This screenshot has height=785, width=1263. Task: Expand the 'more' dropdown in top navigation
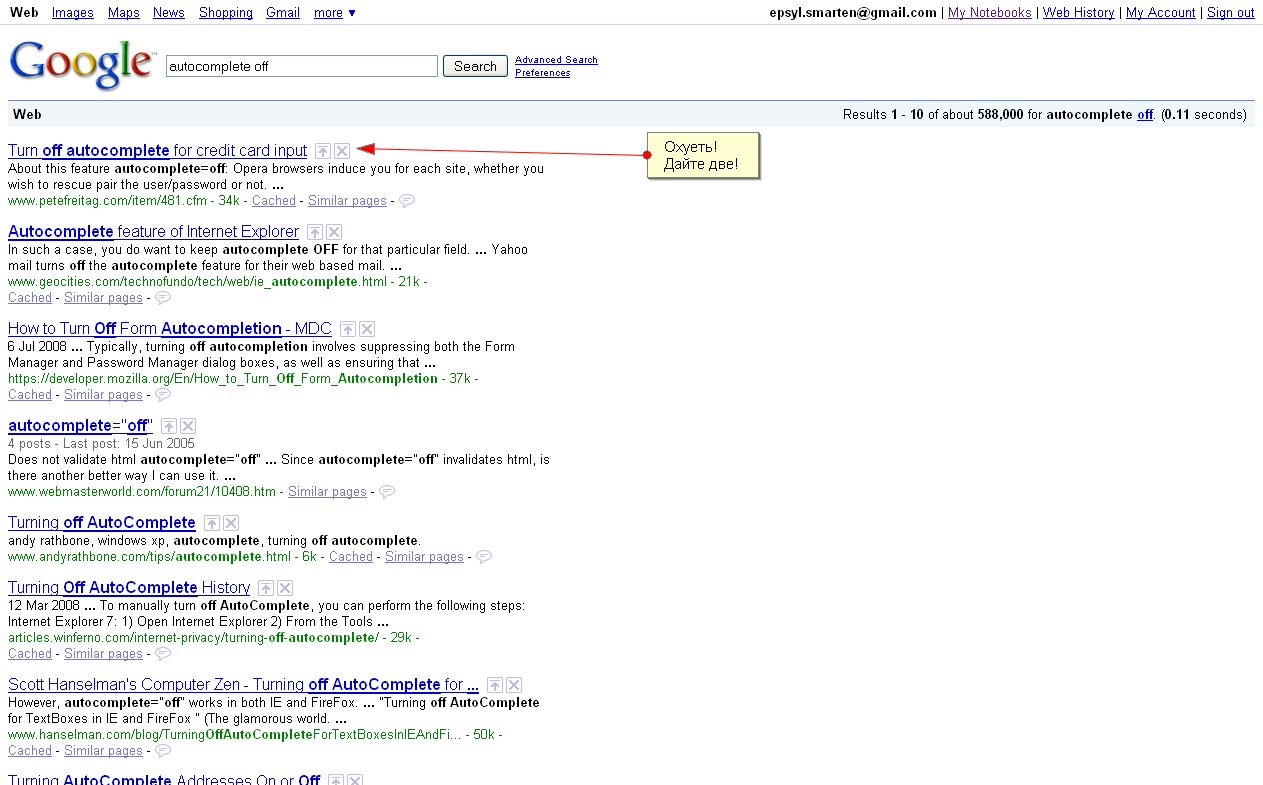pyautogui.click(x=334, y=13)
